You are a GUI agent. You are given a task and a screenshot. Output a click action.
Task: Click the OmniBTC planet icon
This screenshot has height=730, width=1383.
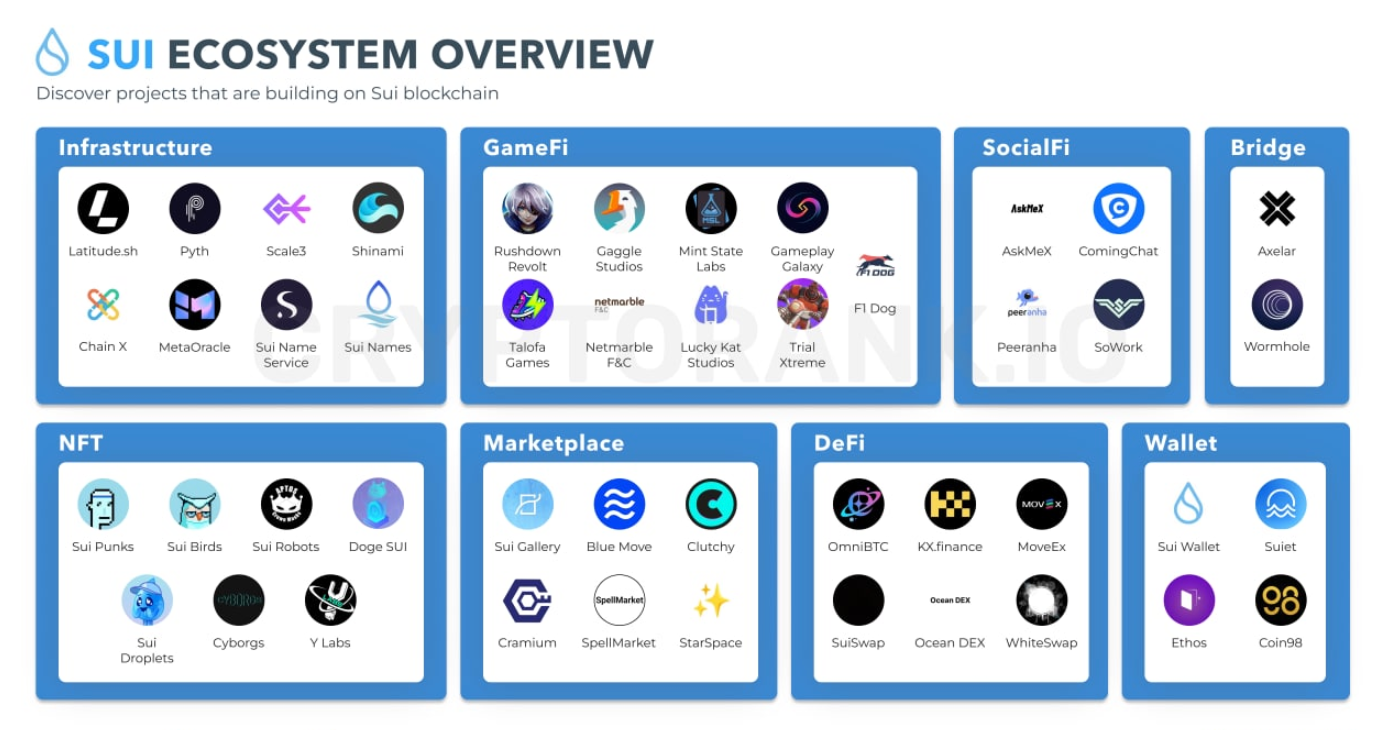pos(858,504)
